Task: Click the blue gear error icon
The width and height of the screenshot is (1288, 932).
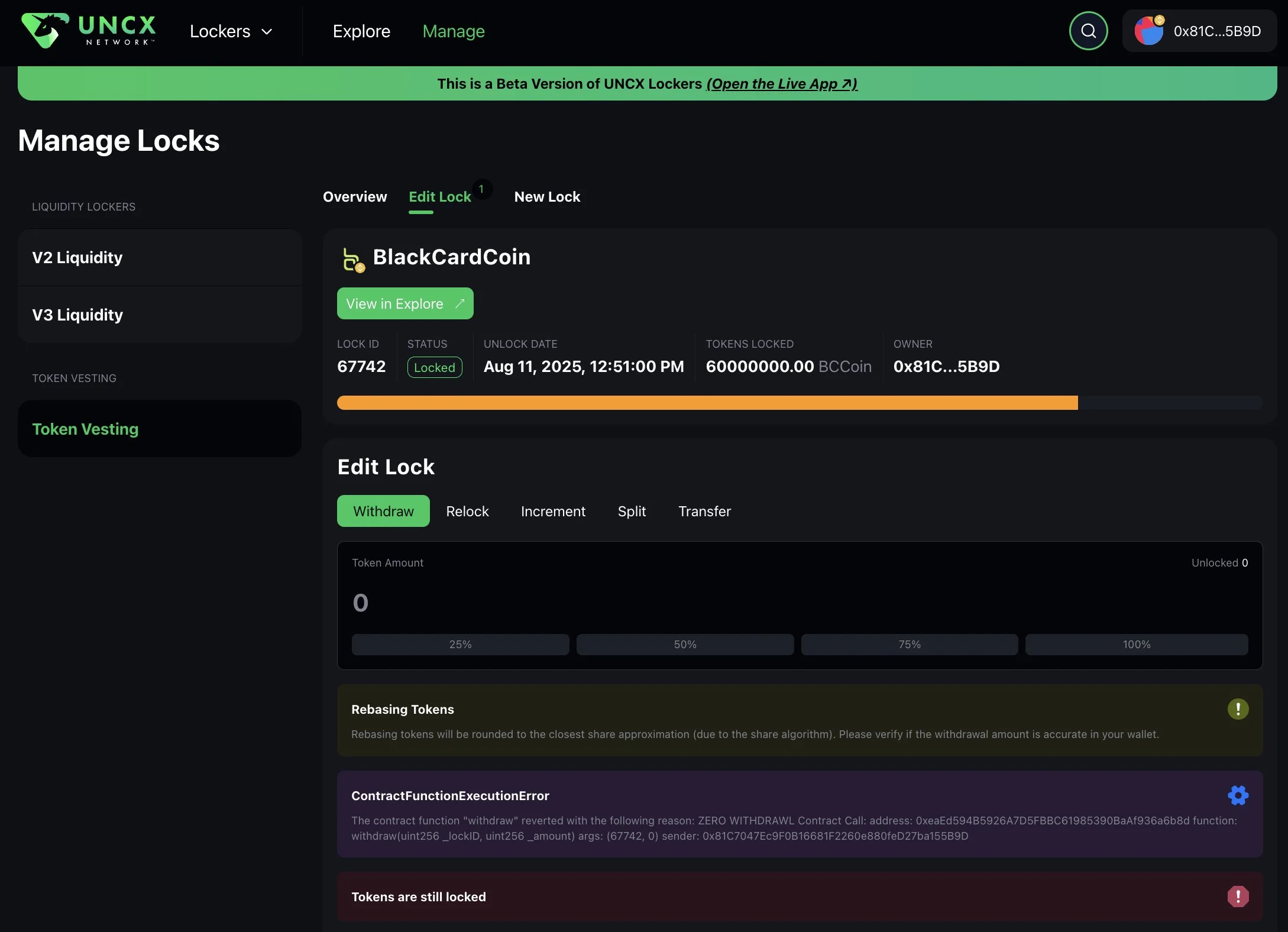Action: [1238, 795]
